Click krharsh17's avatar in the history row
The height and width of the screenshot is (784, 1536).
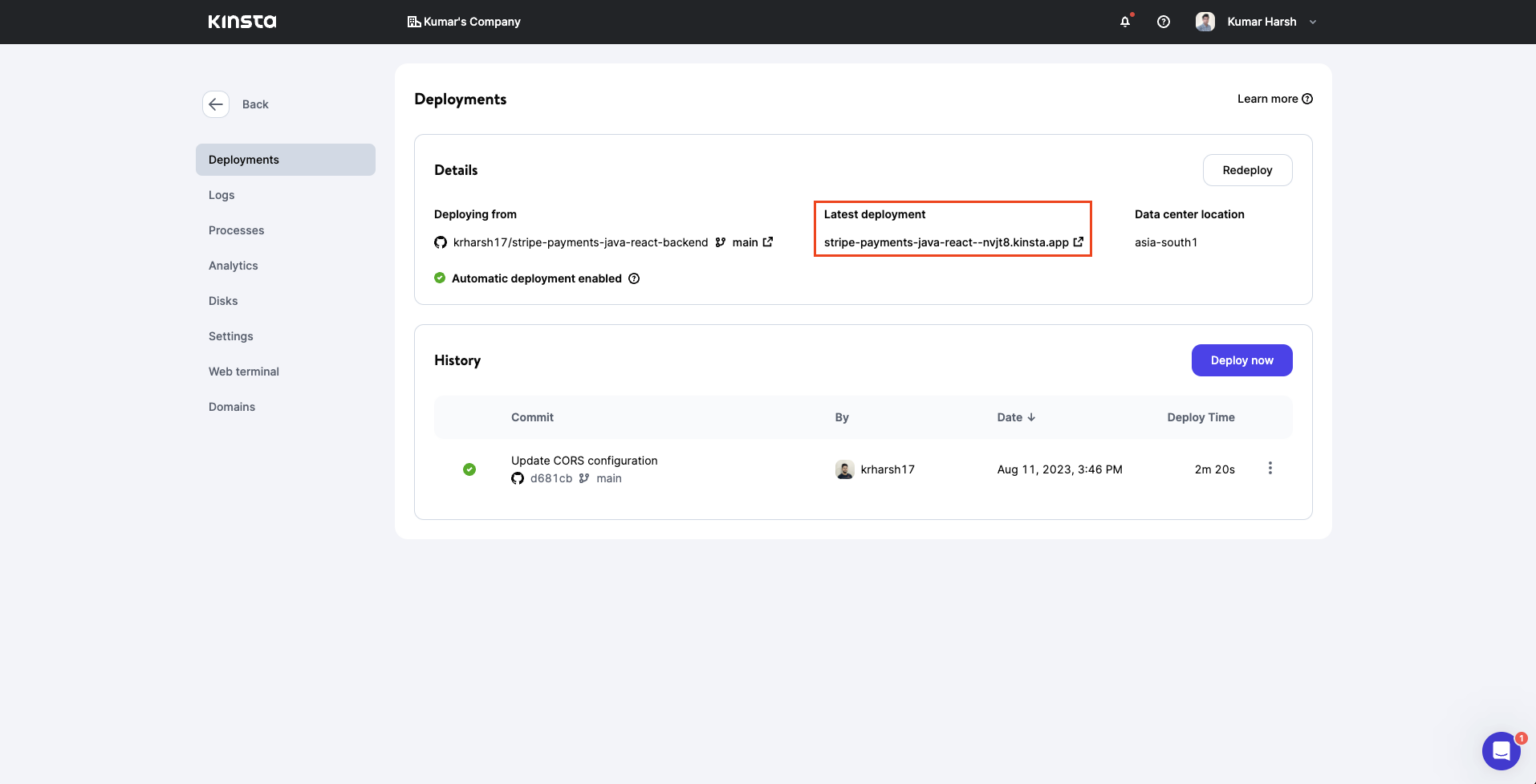pos(844,469)
